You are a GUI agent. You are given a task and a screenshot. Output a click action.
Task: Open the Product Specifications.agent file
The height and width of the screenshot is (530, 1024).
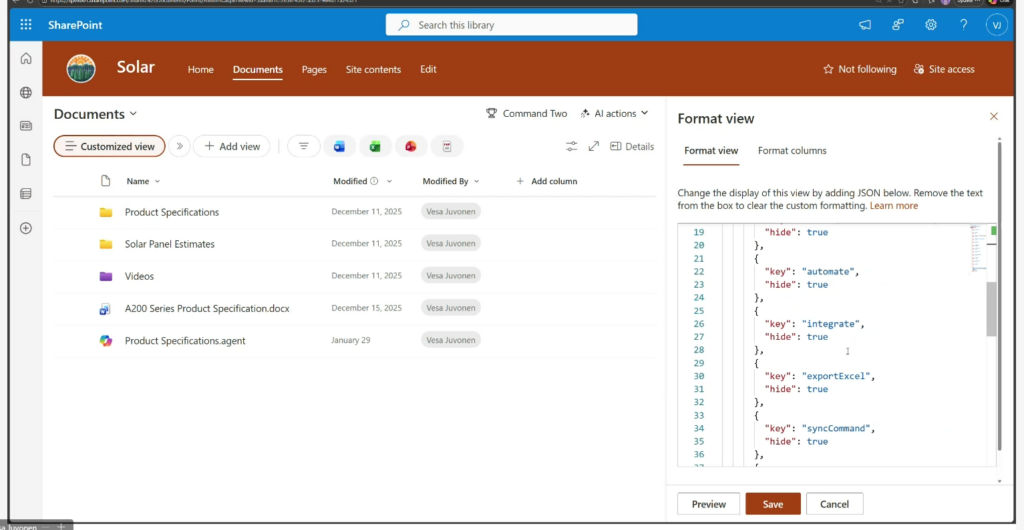tap(185, 341)
